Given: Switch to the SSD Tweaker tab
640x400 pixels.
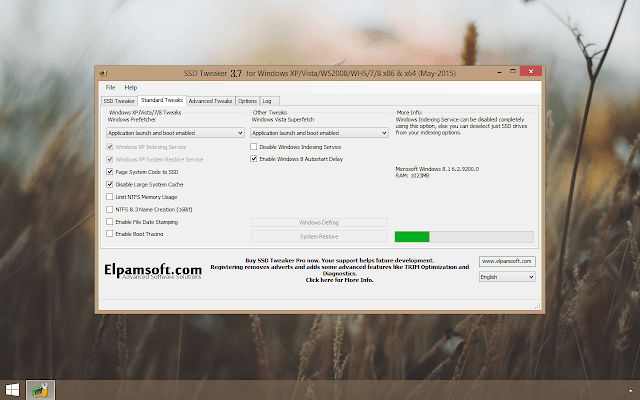Looking at the screenshot, I should pyautogui.click(x=119, y=101).
